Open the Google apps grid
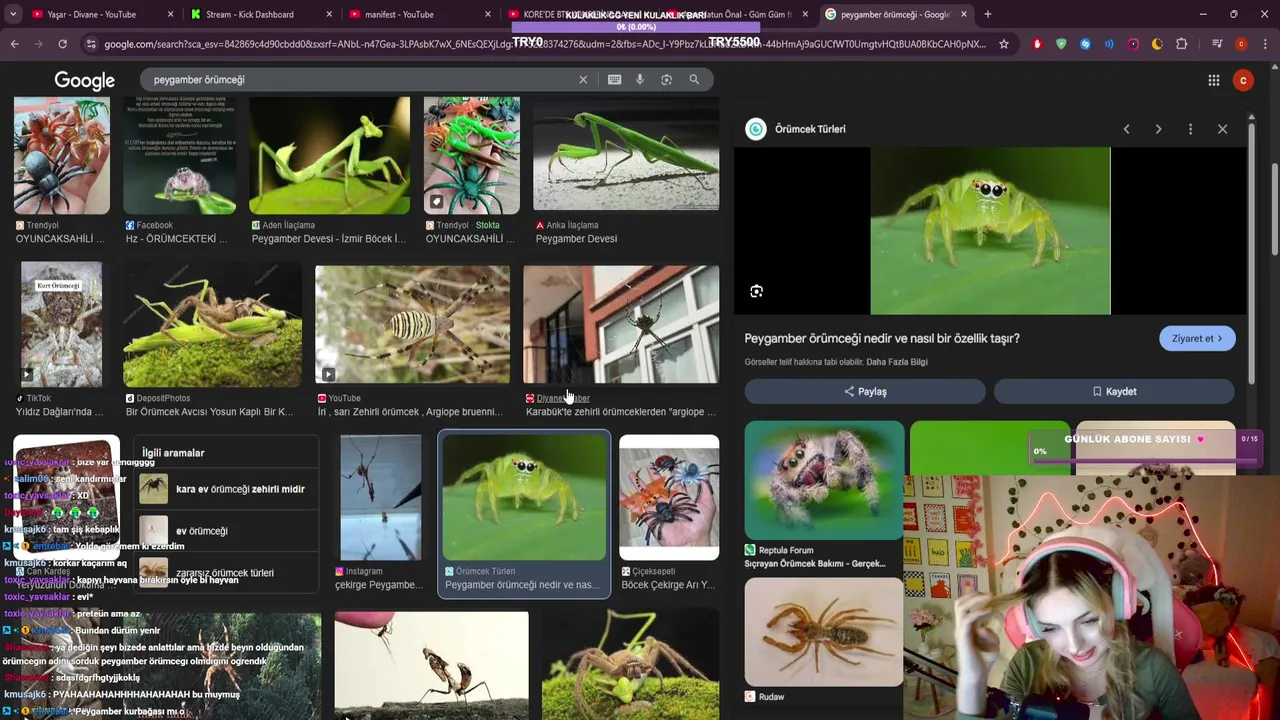Image resolution: width=1280 pixels, height=720 pixels. pyautogui.click(x=1213, y=80)
